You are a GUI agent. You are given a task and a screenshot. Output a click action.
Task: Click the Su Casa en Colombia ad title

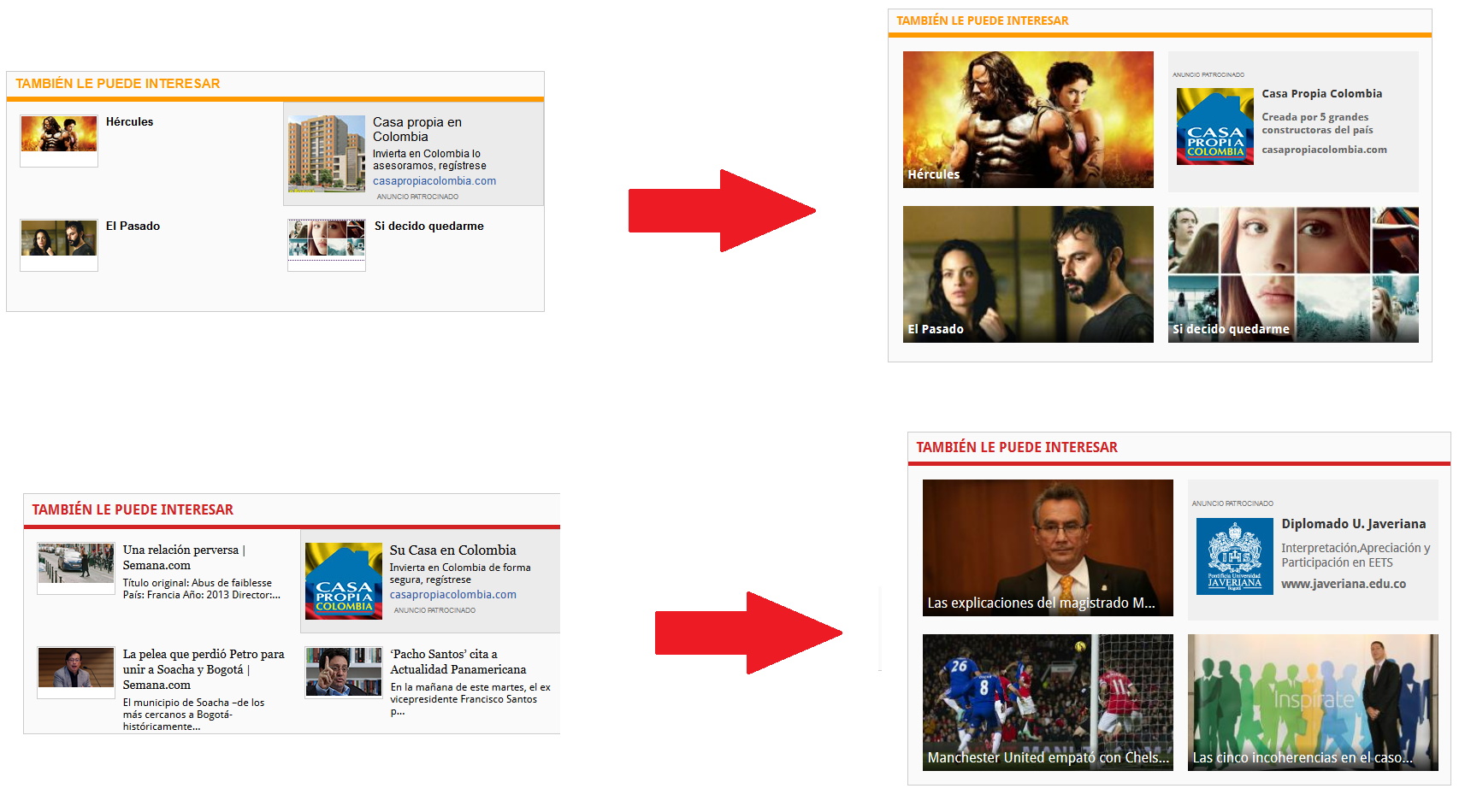point(453,550)
